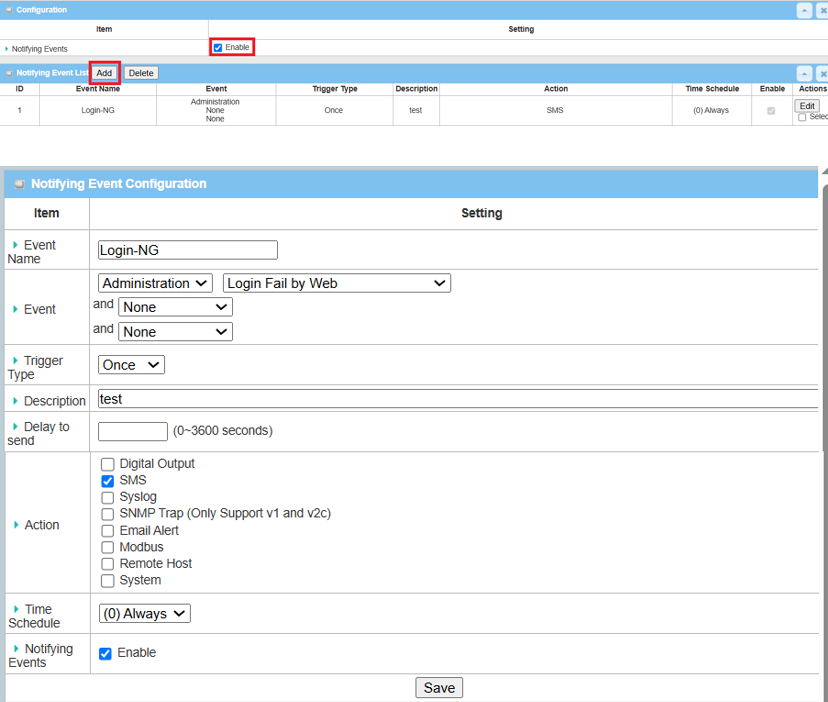Click the Delay to send input field
This screenshot has width=828, height=702.
(133, 431)
